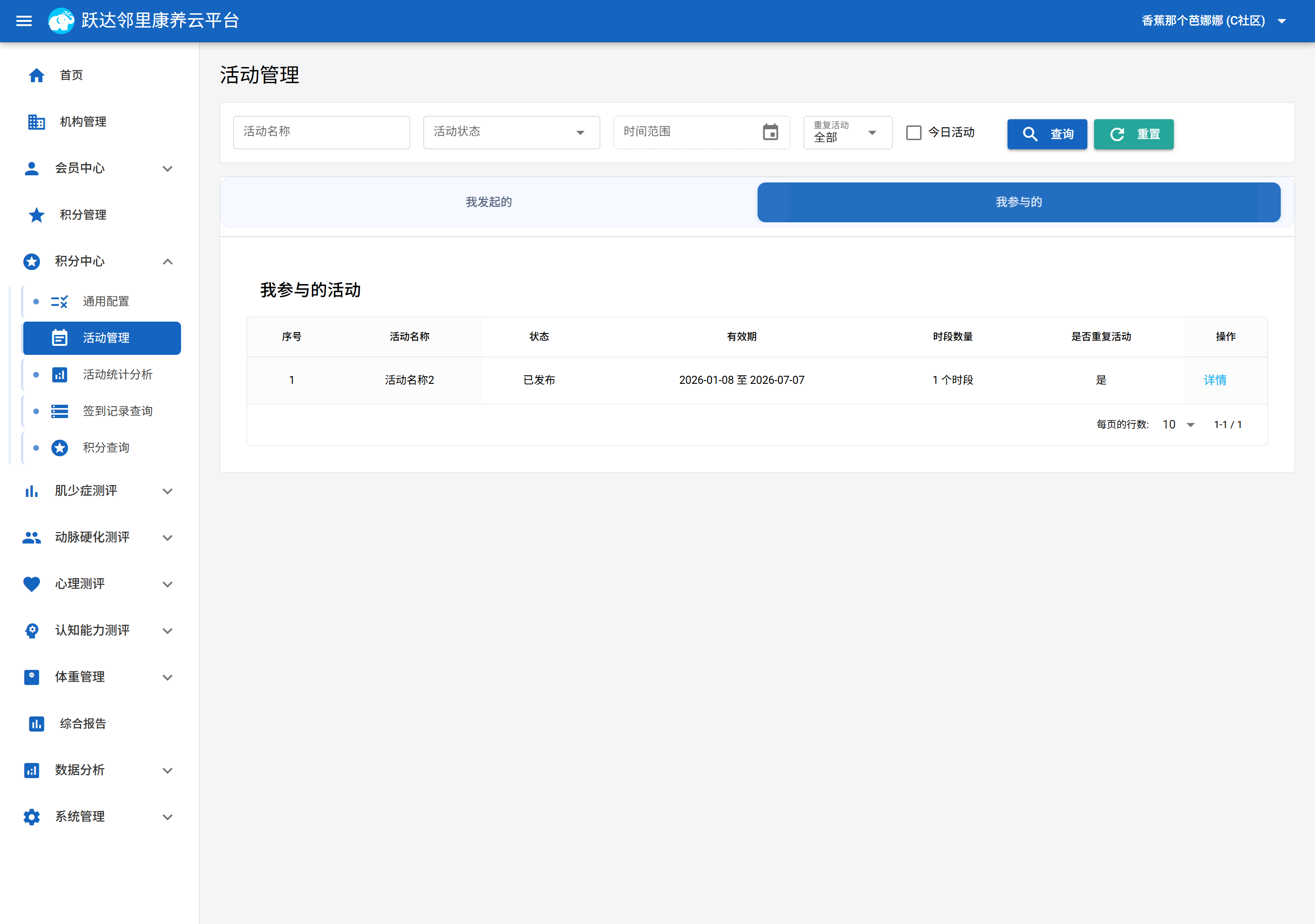Click the circled star icon for 积分中心
1315x924 pixels.
(x=31, y=262)
